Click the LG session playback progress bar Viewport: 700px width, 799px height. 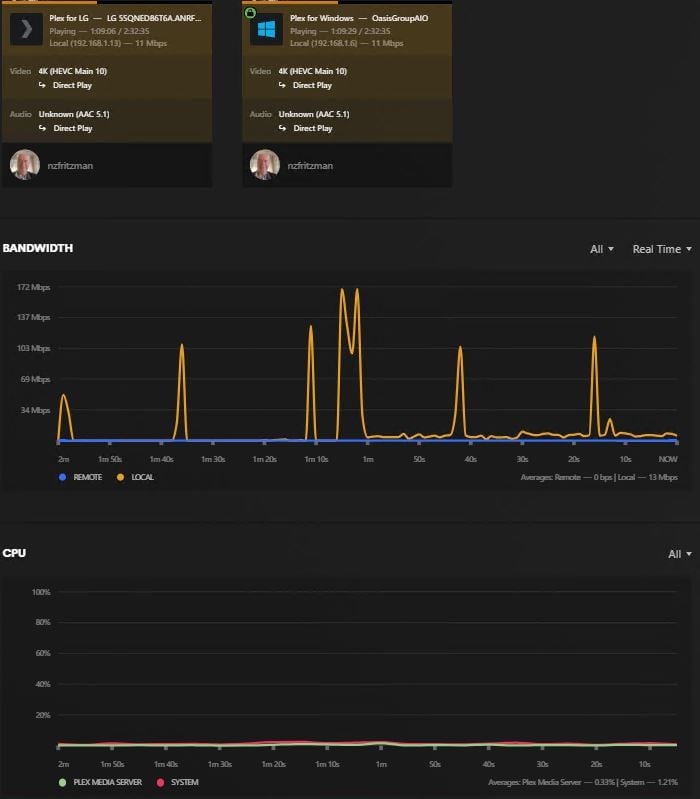click(107, 2)
